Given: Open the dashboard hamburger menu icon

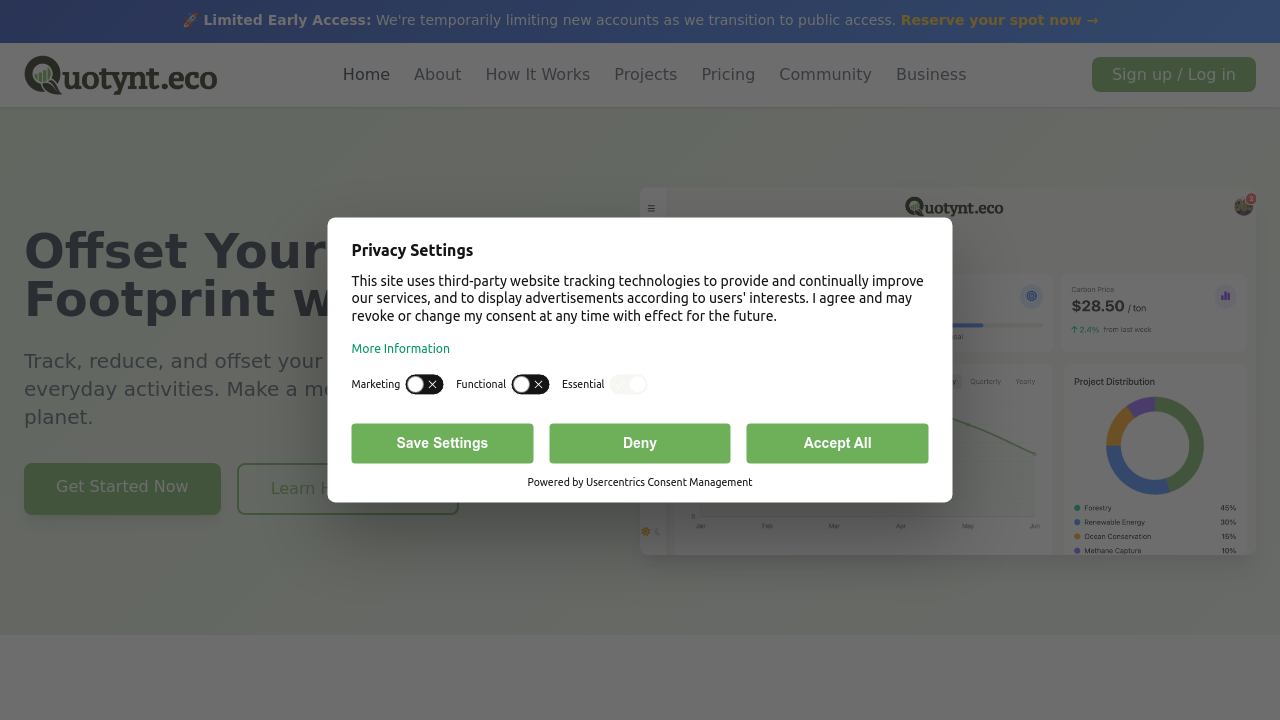Looking at the screenshot, I should 651,208.
